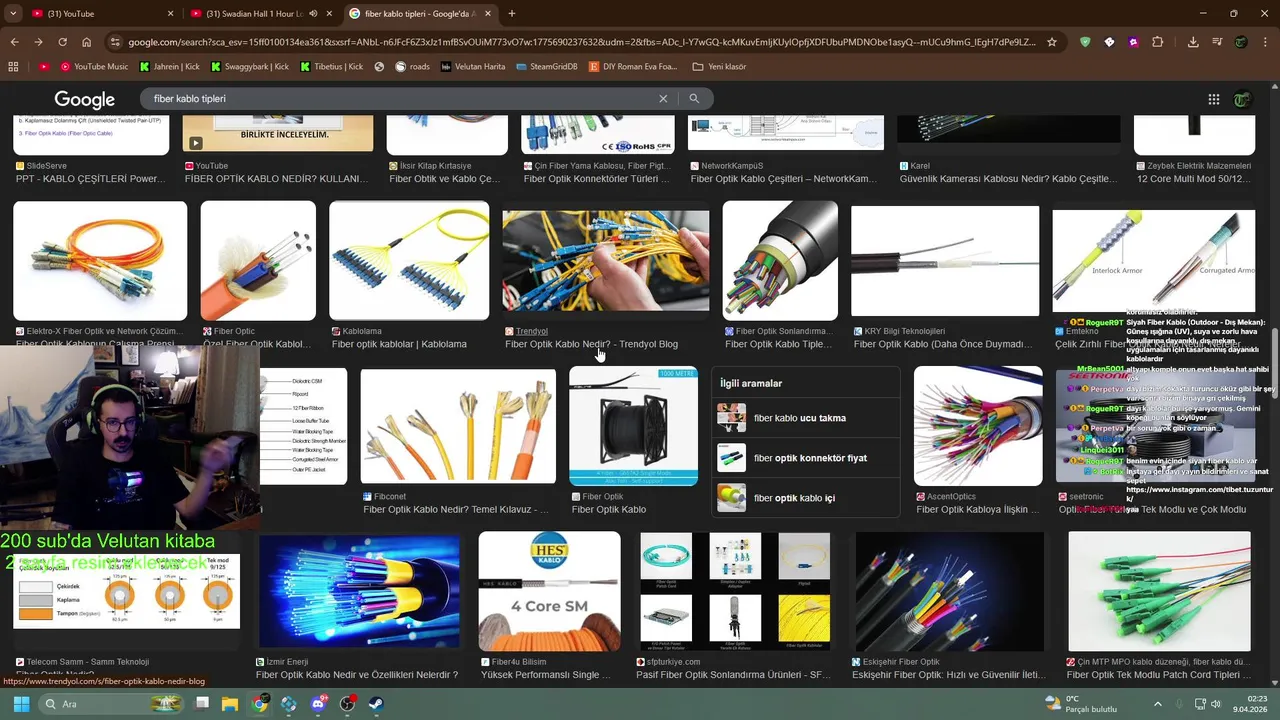Open the Windows Start menu

click(x=21, y=704)
